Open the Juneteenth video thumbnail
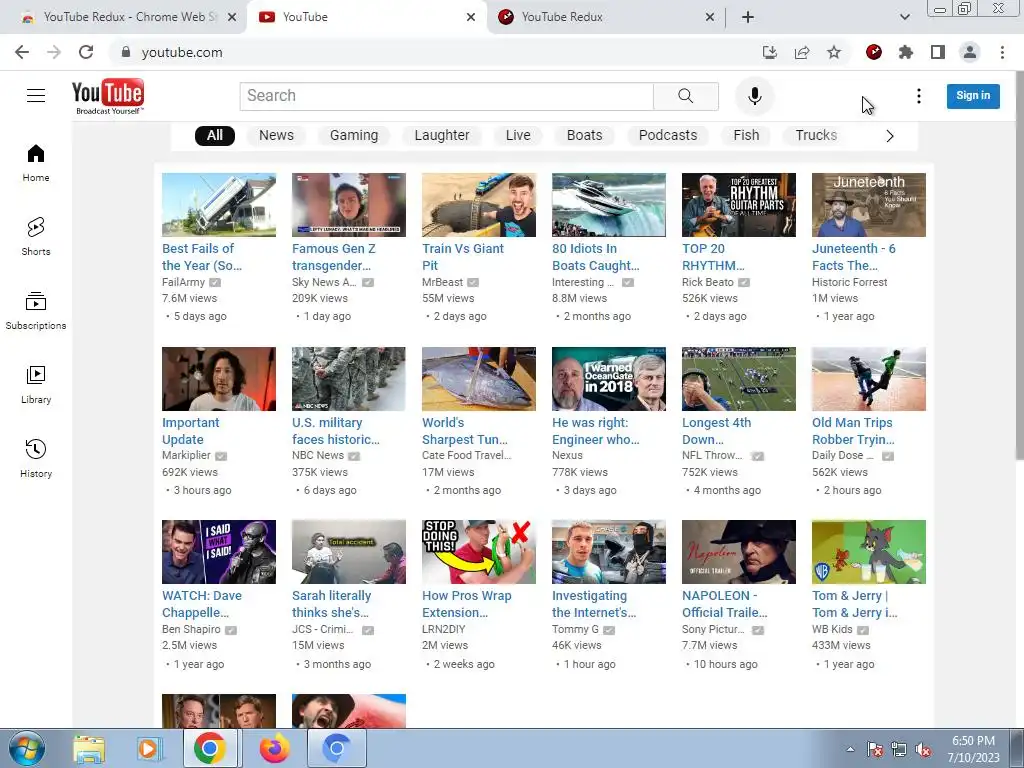Viewport: 1024px width, 768px height. point(869,204)
